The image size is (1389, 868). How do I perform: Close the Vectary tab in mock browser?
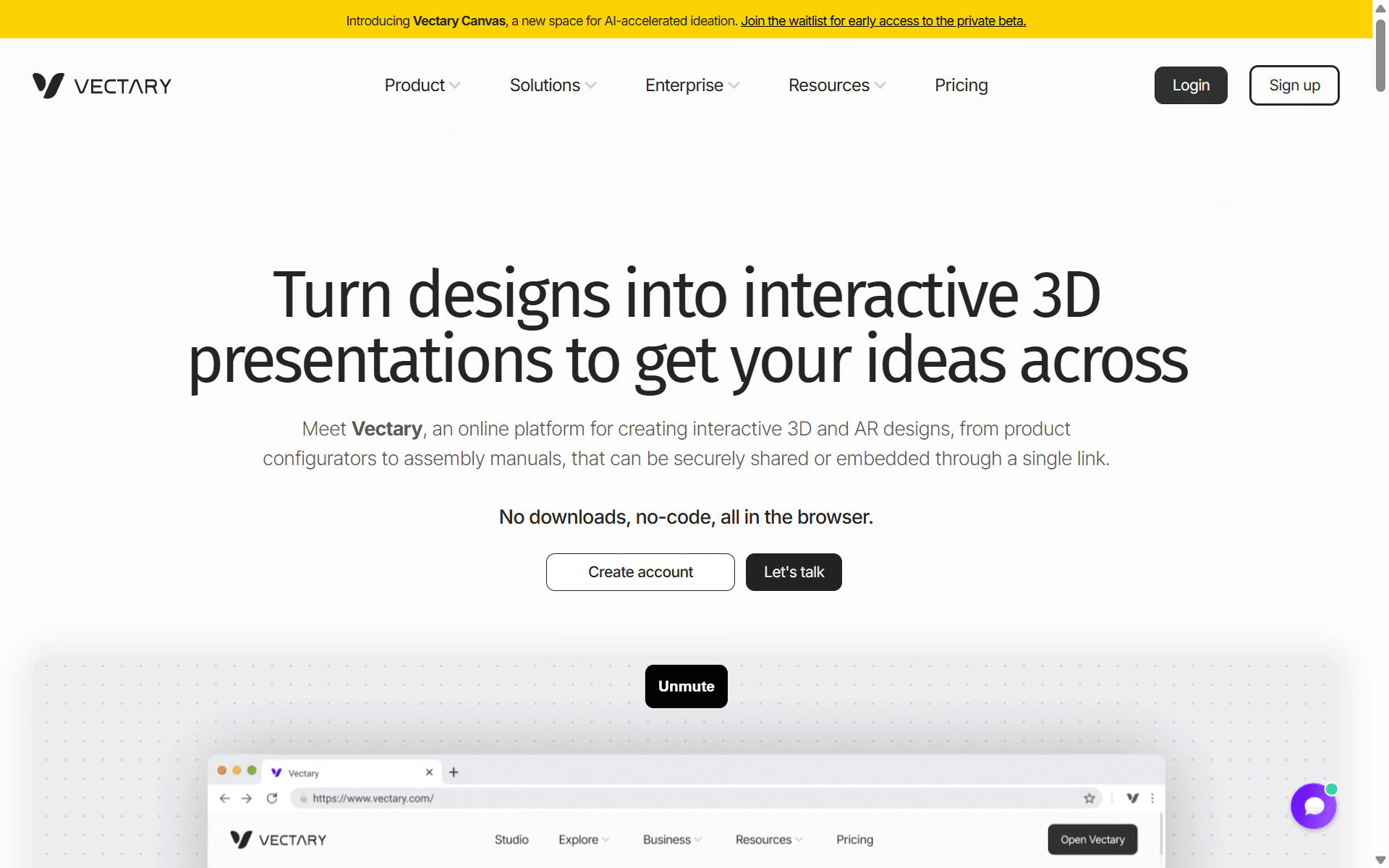click(x=429, y=773)
